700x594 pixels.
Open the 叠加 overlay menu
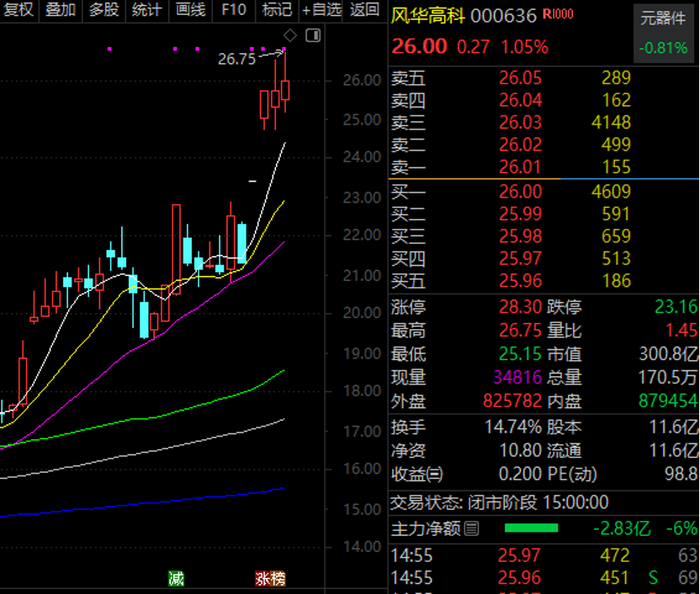click(61, 10)
